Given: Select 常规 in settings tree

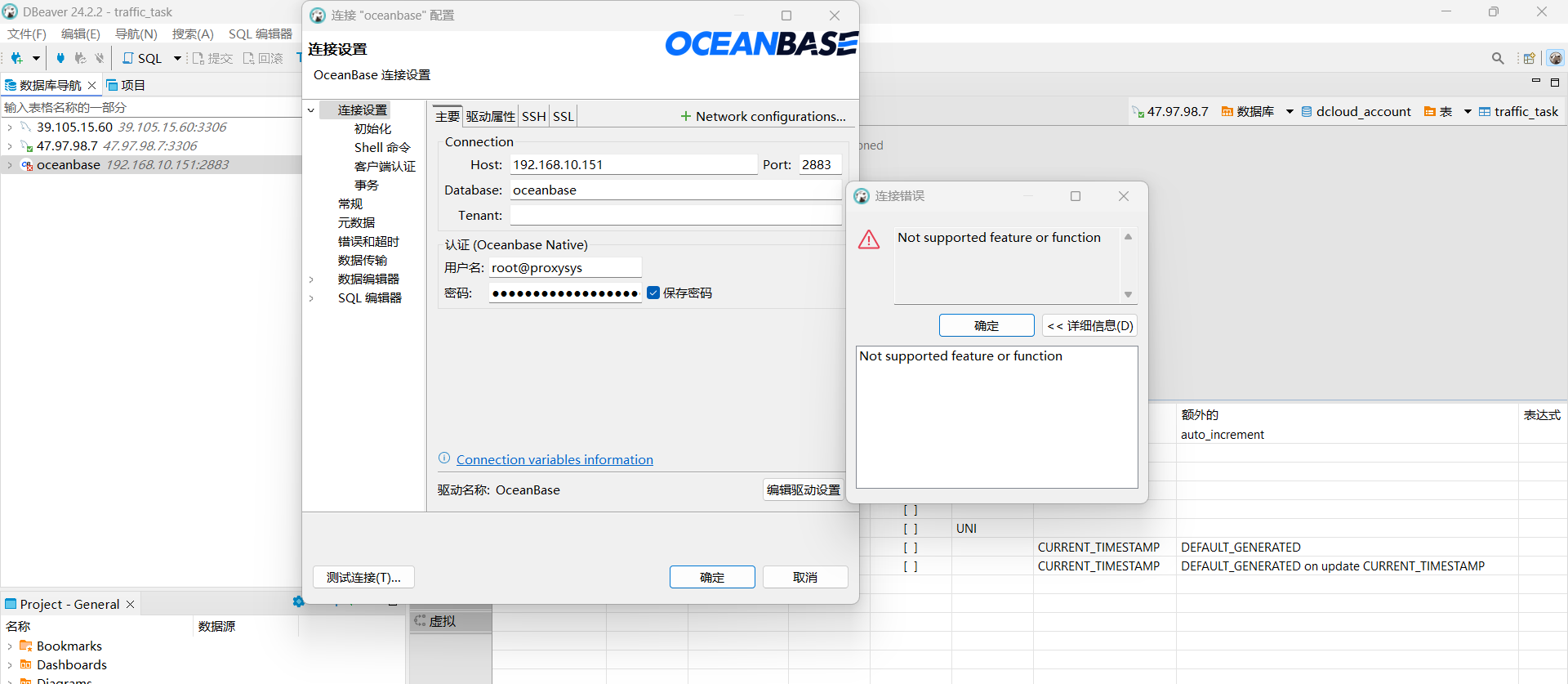Looking at the screenshot, I should tap(350, 204).
